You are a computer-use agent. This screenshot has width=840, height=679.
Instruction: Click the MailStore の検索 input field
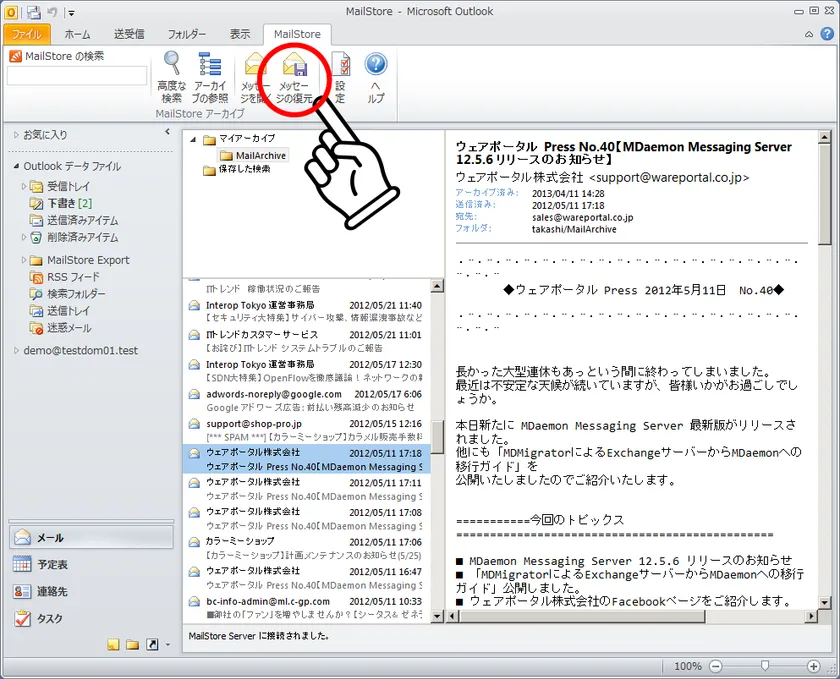pos(76,76)
